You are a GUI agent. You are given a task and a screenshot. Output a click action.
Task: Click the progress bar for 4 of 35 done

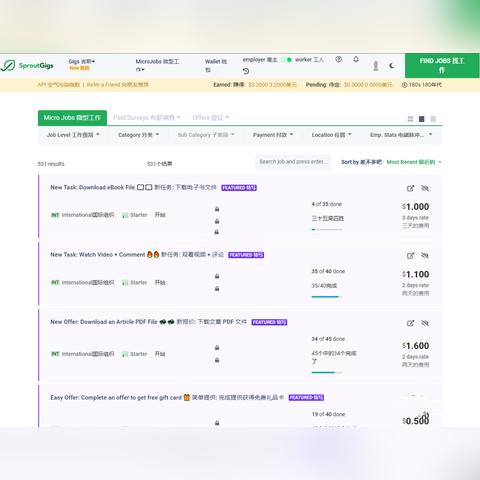tap(327, 229)
